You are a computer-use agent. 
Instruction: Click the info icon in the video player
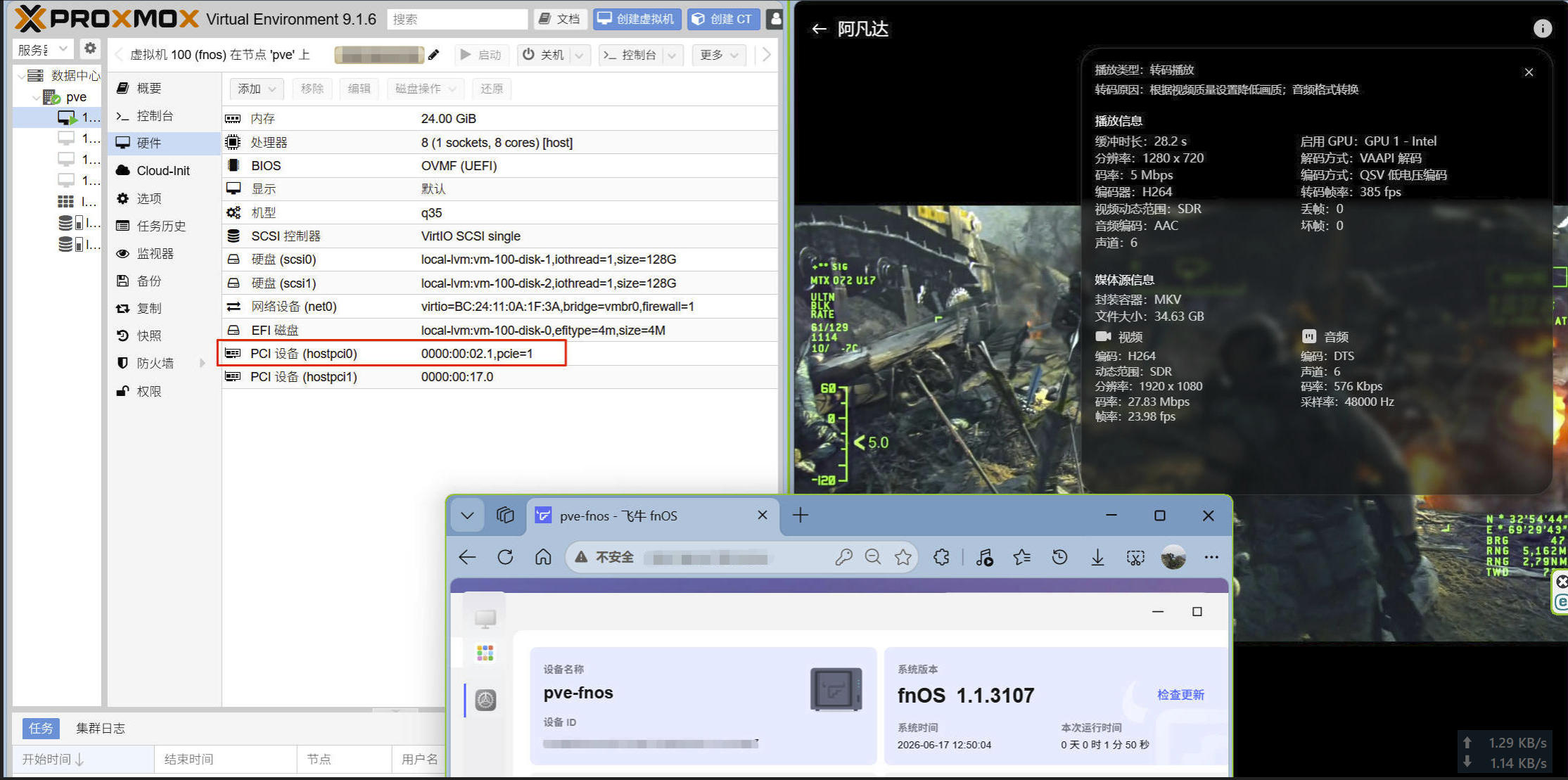pyautogui.click(x=1542, y=28)
